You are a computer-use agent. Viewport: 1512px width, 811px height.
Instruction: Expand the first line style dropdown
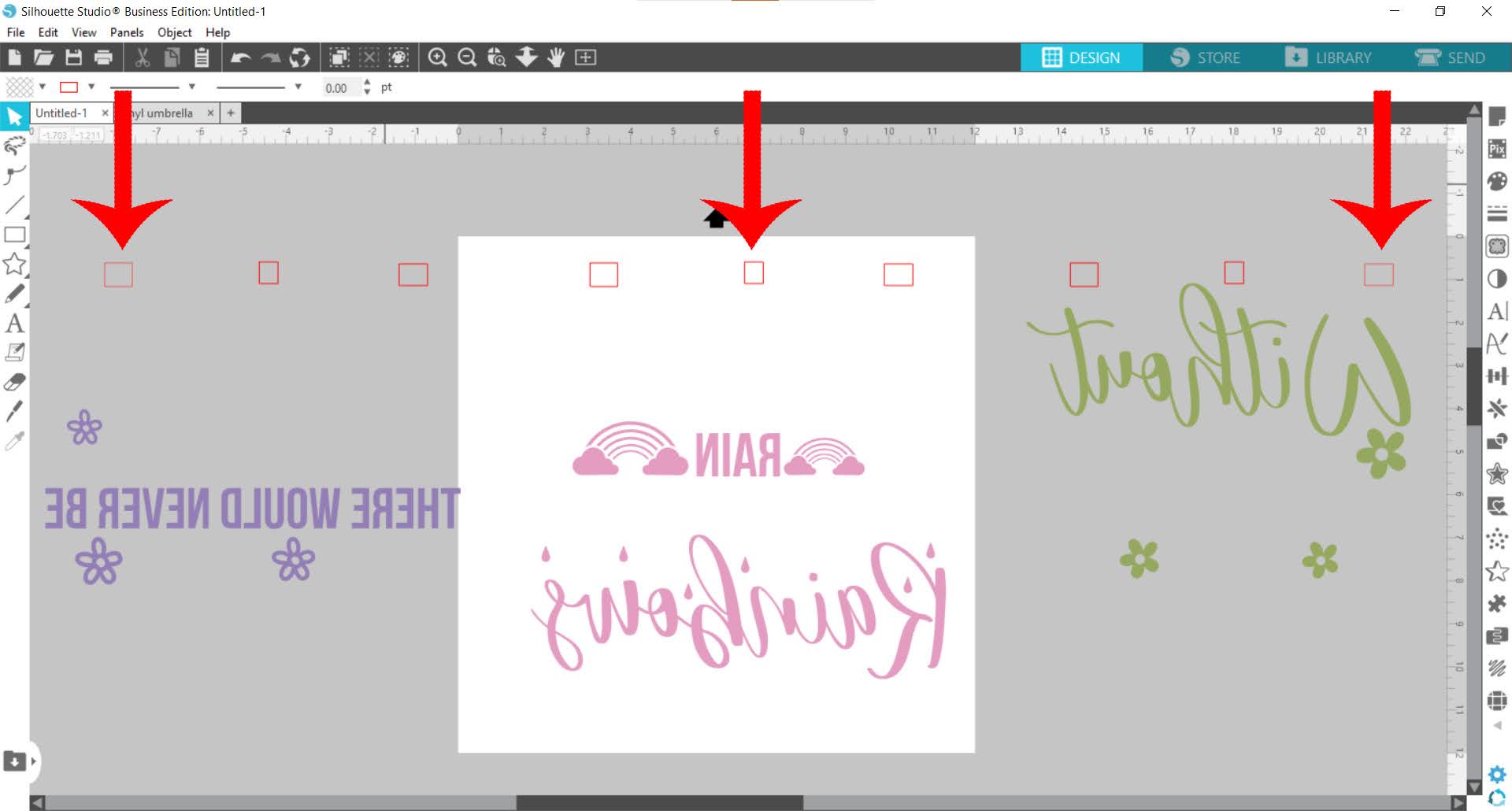click(x=191, y=87)
